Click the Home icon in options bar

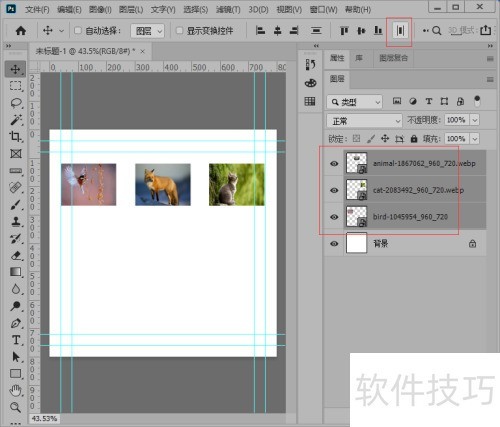(21, 31)
